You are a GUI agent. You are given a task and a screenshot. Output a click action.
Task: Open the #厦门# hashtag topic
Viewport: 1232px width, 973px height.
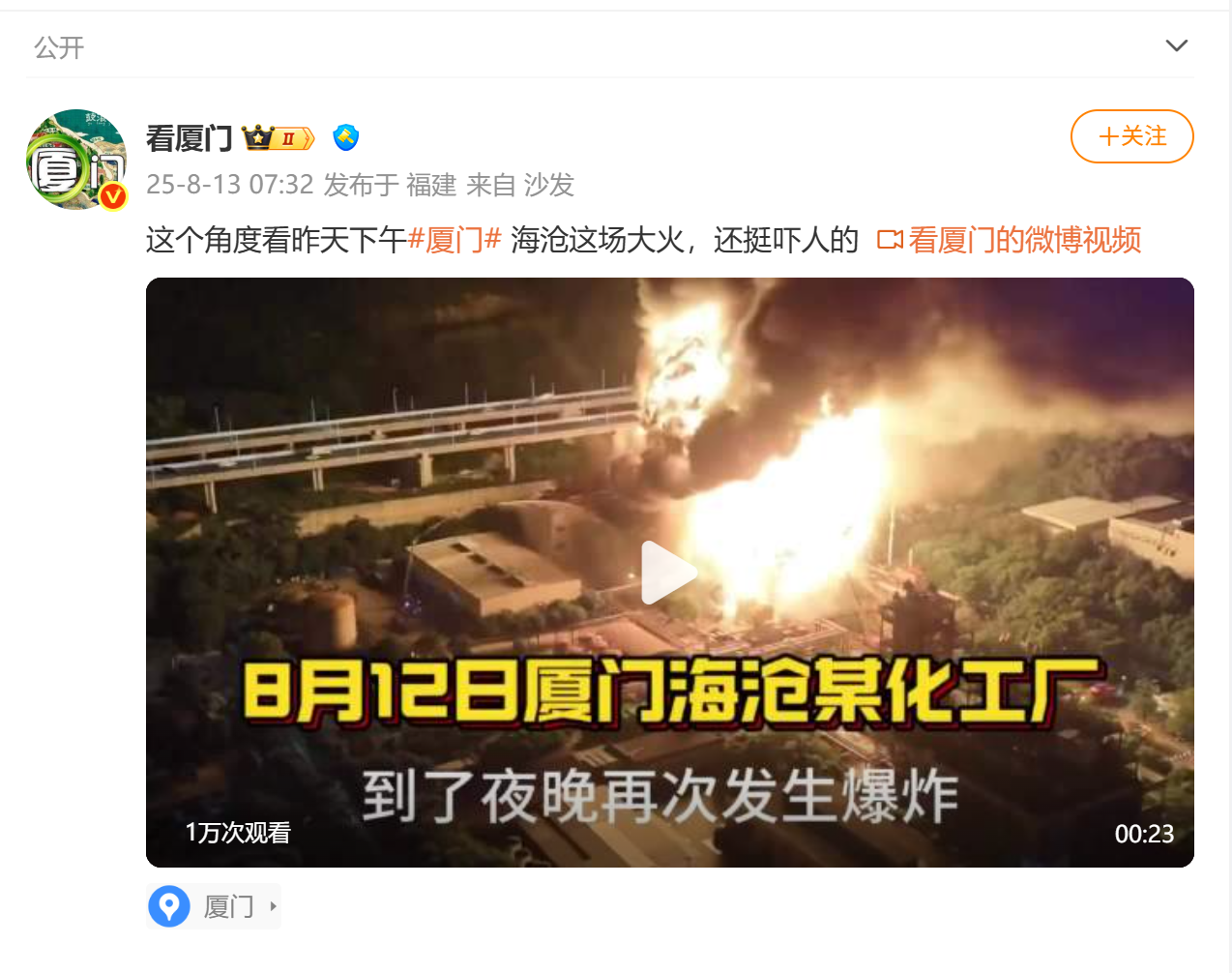click(455, 240)
